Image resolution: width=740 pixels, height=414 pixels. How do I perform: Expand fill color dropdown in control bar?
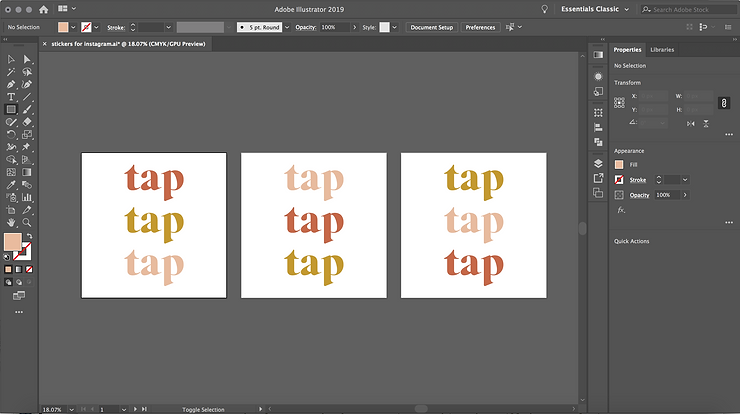tap(73, 27)
